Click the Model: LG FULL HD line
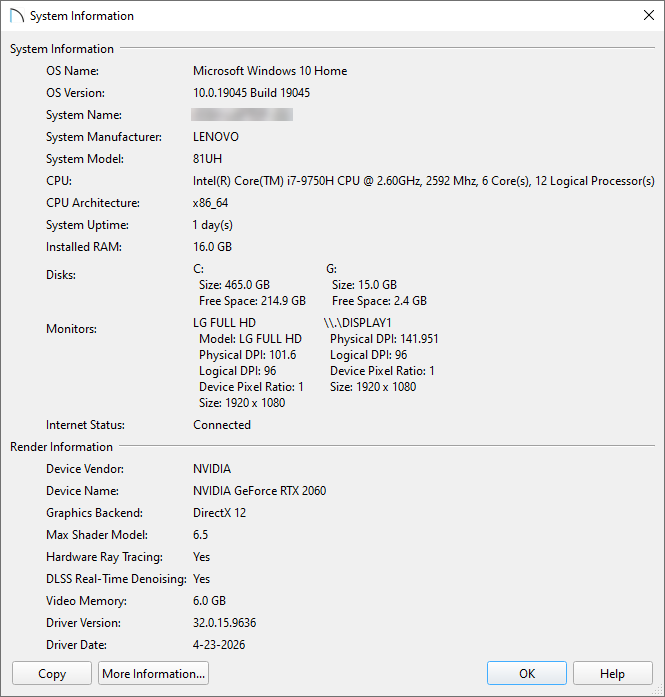 pyautogui.click(x=250, y=339)
